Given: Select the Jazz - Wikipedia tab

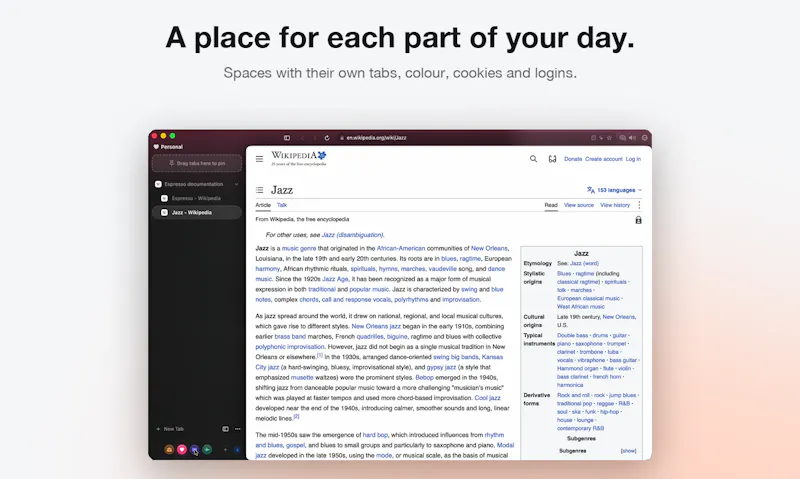Looking at the screenshot, I should coord(197,212).
